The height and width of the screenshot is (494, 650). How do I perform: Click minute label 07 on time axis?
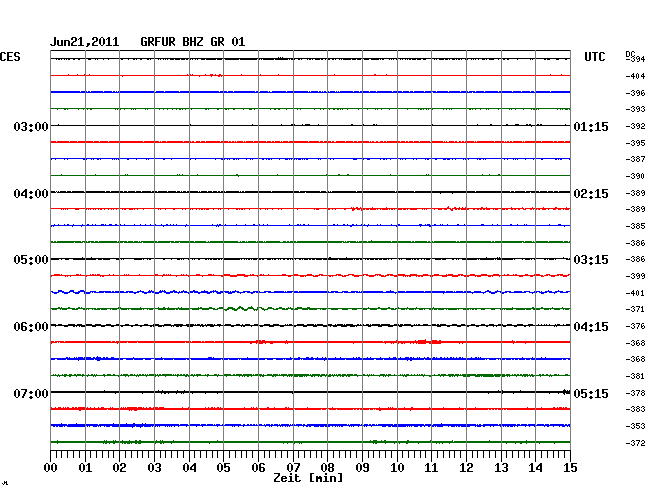(293, 468)
